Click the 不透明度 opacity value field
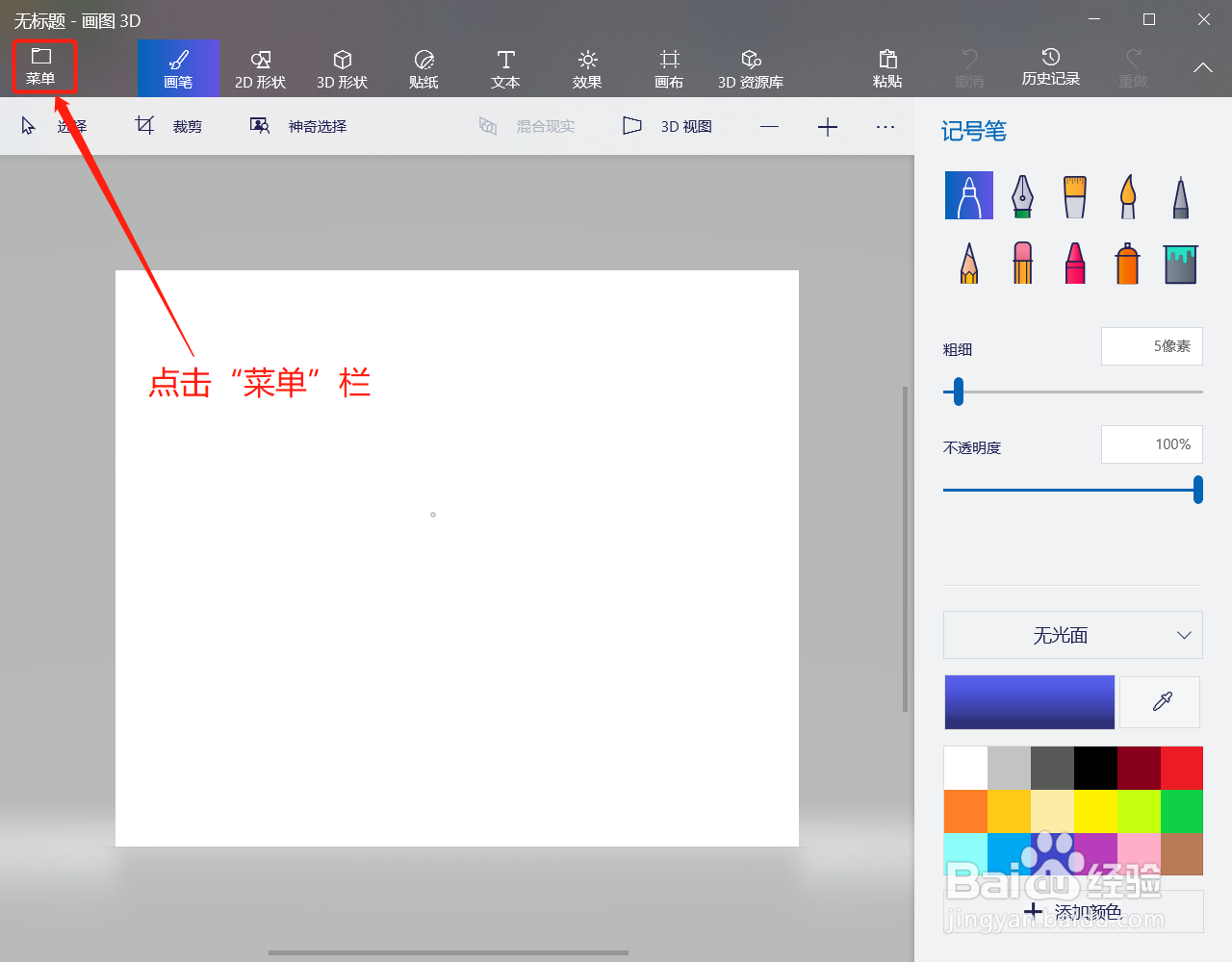The image size is (1232, 962). pyautogui.click(x=1151, y=443)
